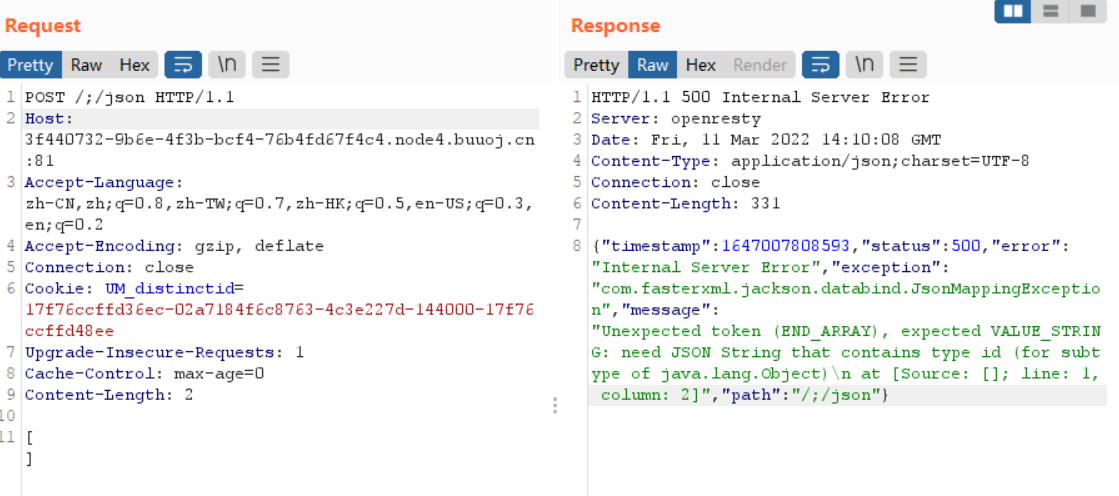Select the Render tab in Response
The width and height of the screenshot is (1119, 496).
point(760,65)
